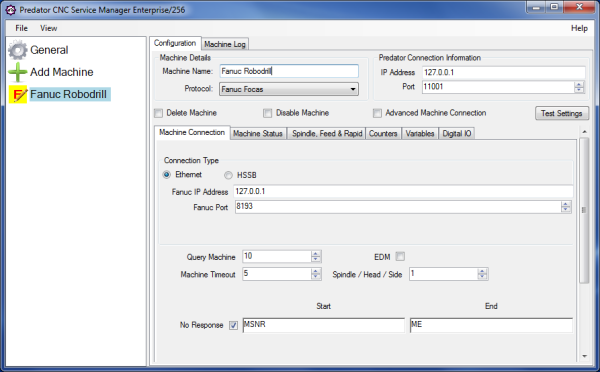
Task: Open the Spindle, Feed & Rapid tab
Action: [x=327, y=134]
